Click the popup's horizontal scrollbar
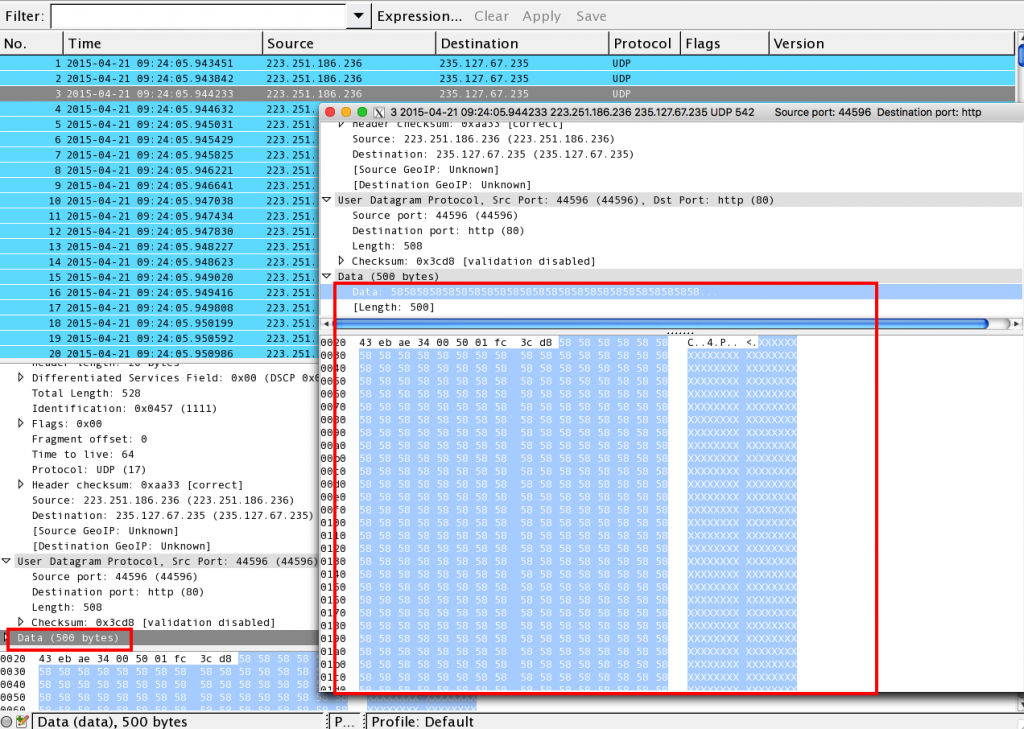 [x=660, y=324]
